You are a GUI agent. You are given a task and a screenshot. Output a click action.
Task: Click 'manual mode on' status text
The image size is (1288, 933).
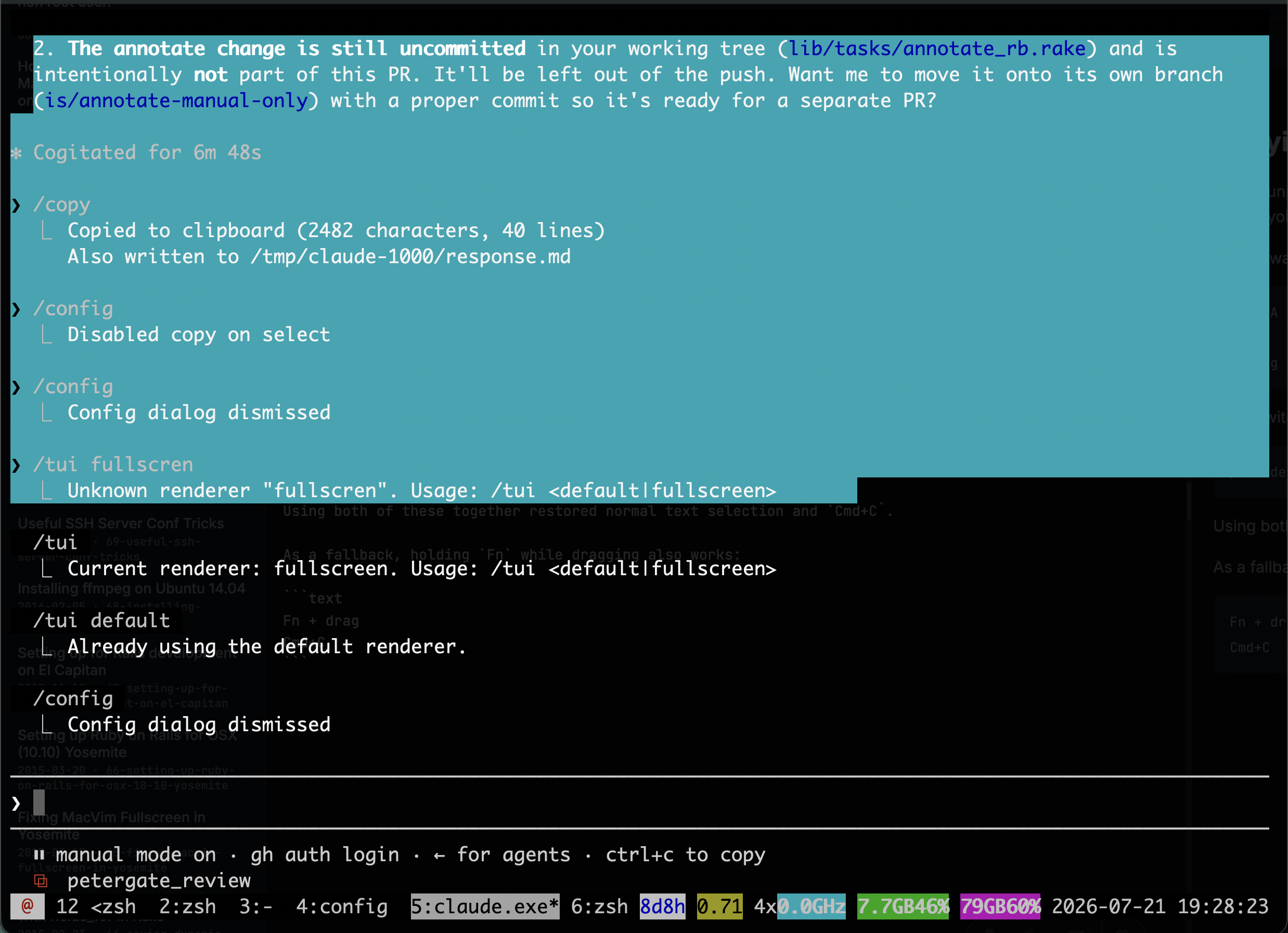136,854
